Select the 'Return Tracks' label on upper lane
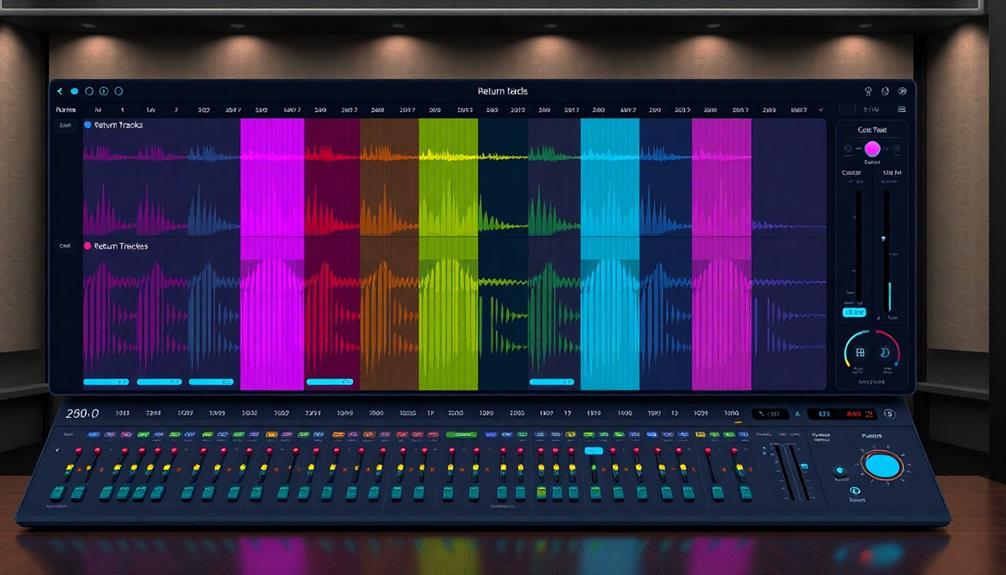Image resolution: width=1006 pixels, height=575 pixels. pyautogui.click(x=119, y=125)
